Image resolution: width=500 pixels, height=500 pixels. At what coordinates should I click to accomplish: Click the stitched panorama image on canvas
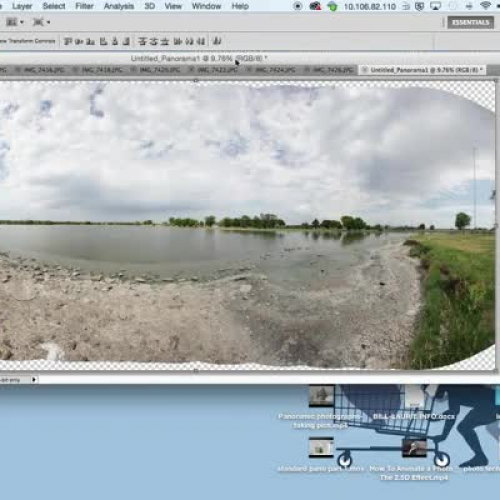pyautogui.click(x=247, y=225)
